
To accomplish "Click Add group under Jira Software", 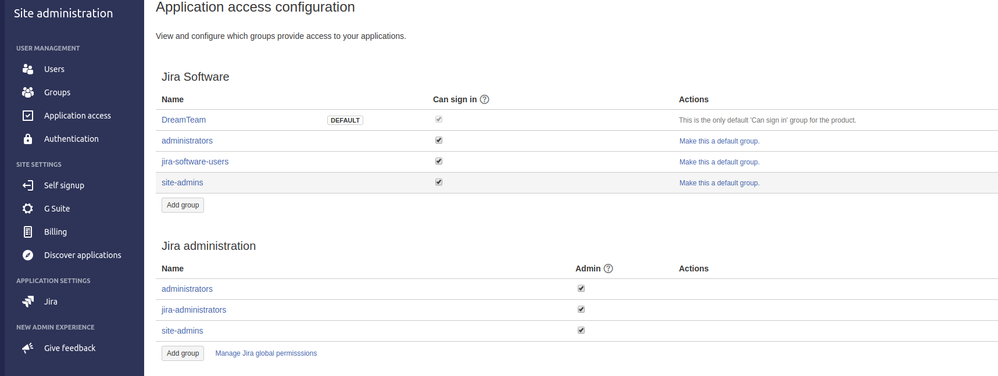I will pos(183,205).
